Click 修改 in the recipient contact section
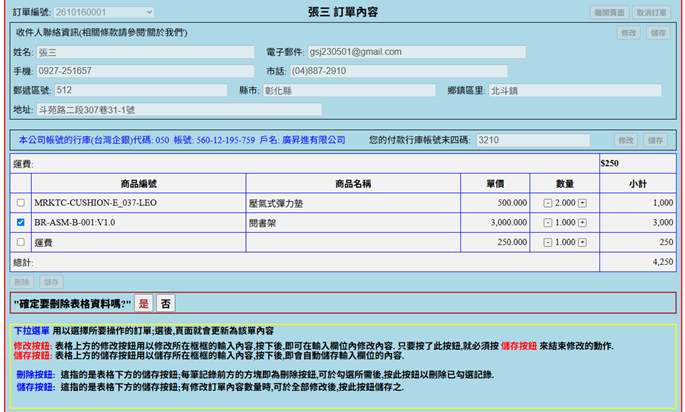Screen dimensions: 685x412 click(x=629, y=33)
